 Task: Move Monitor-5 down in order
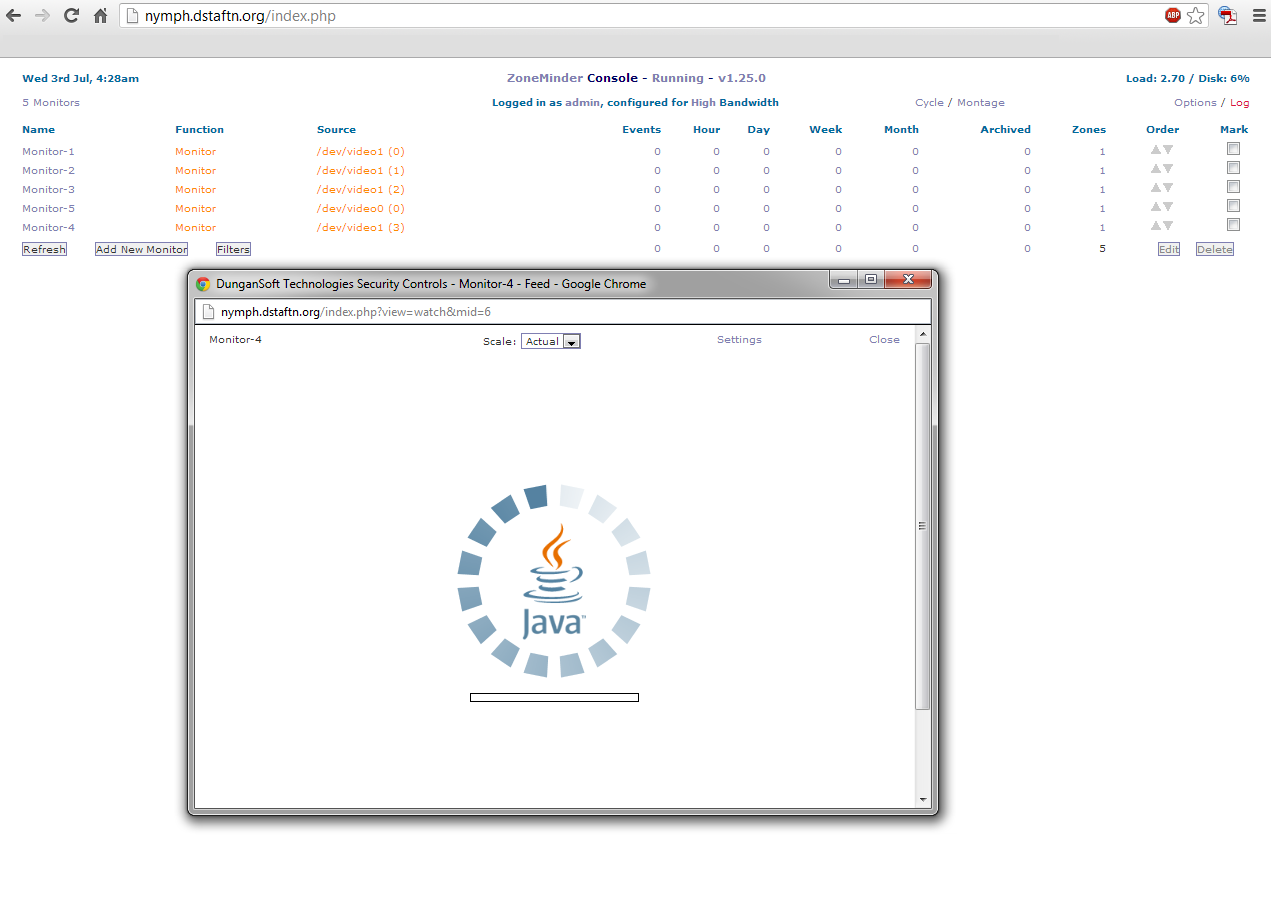tap(1168, 207)
